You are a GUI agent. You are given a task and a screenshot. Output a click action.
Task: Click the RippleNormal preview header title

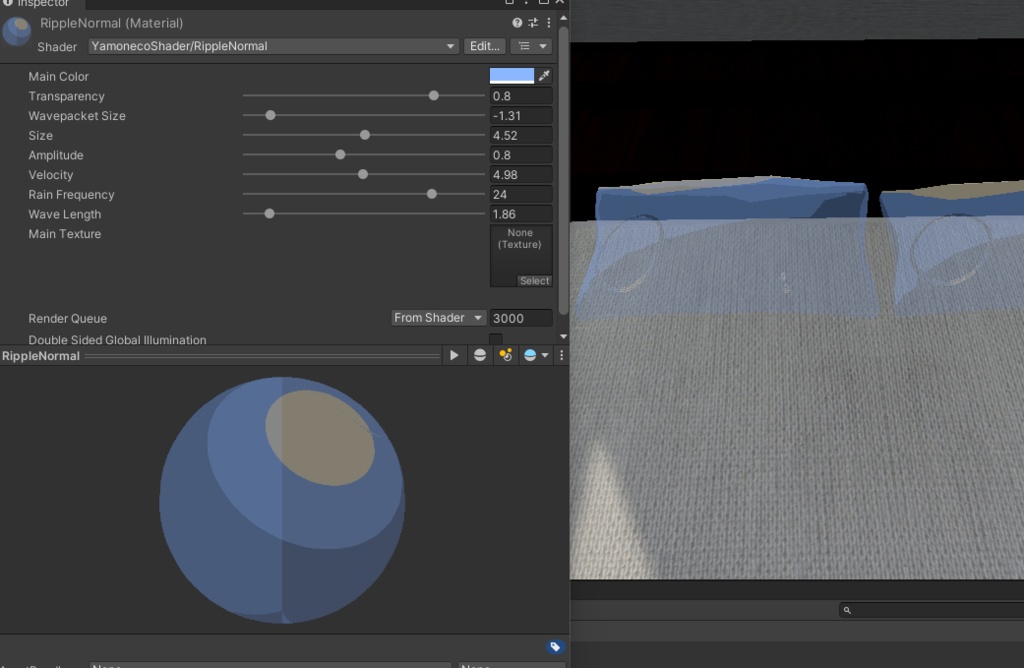[40, 356]
